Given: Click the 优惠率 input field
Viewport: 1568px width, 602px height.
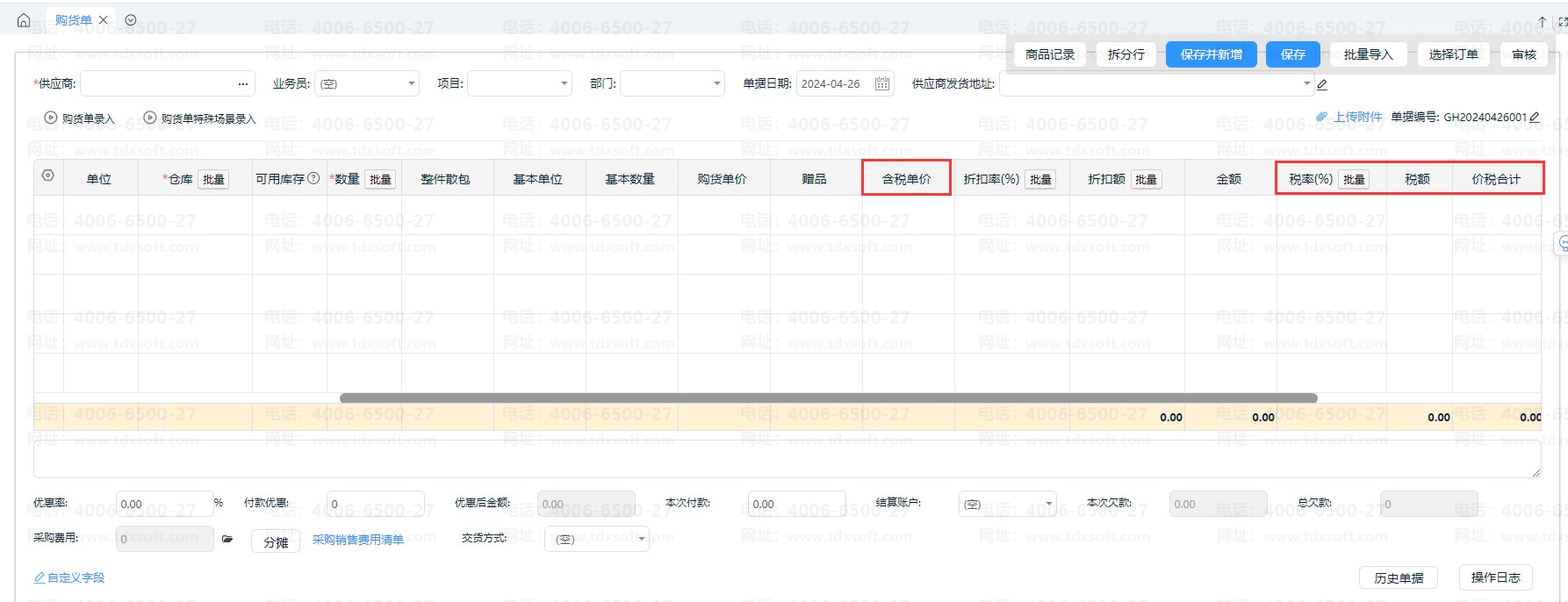Looking at the screenshot, I should [x=164, y=504].
